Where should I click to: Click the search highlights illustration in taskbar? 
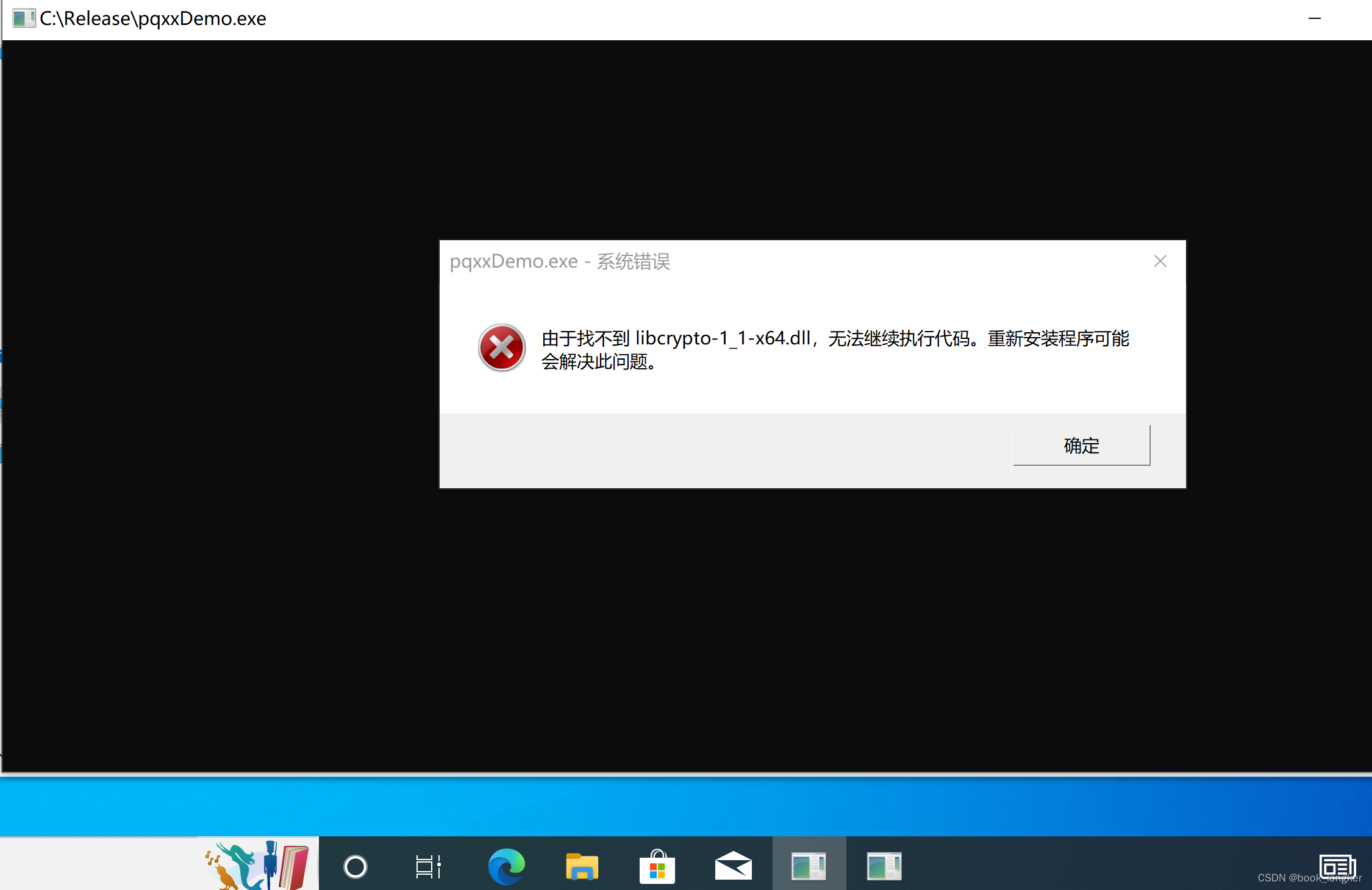coord(257,864)
